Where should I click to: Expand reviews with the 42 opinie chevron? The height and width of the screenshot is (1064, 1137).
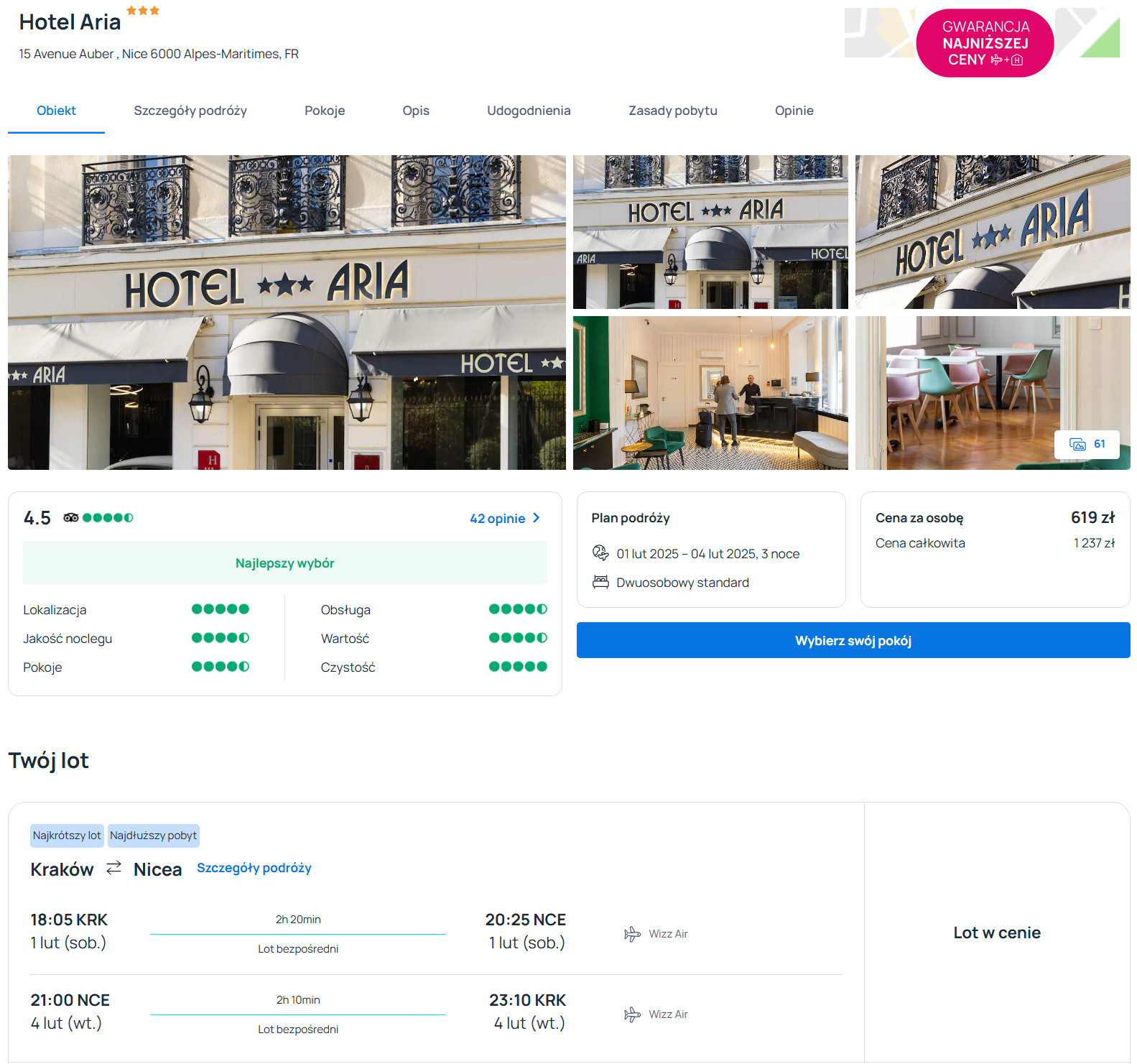(x=536, y=518)
